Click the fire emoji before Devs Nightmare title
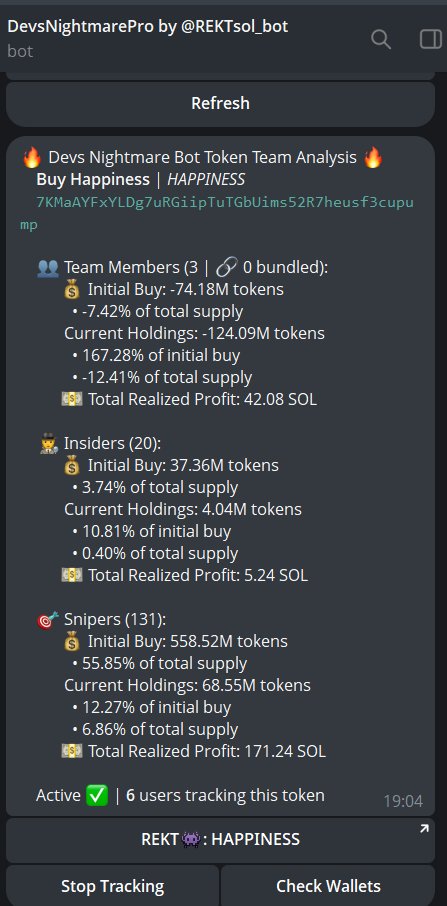Screen dimensions: 447x906 point(31,157)
